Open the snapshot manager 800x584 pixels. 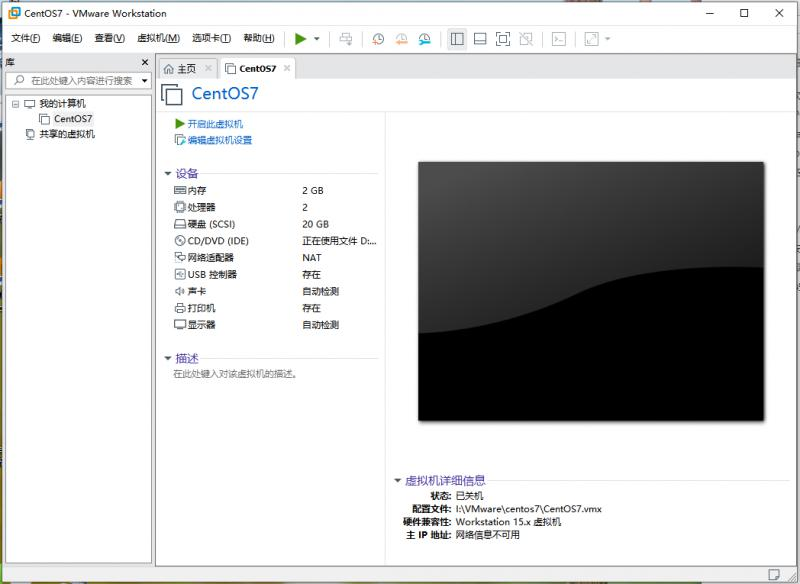pyautogui.click(x=424, y=39)
